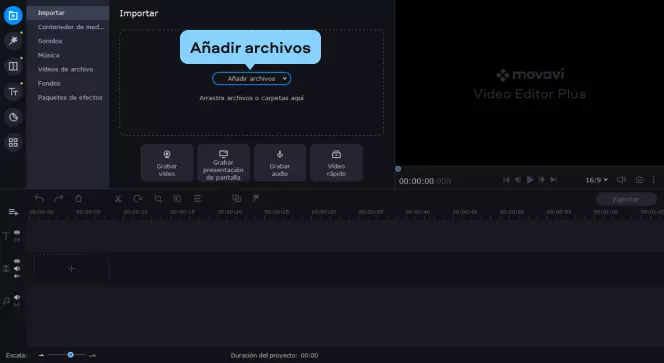Click the Play button in the player

point(530,180)
